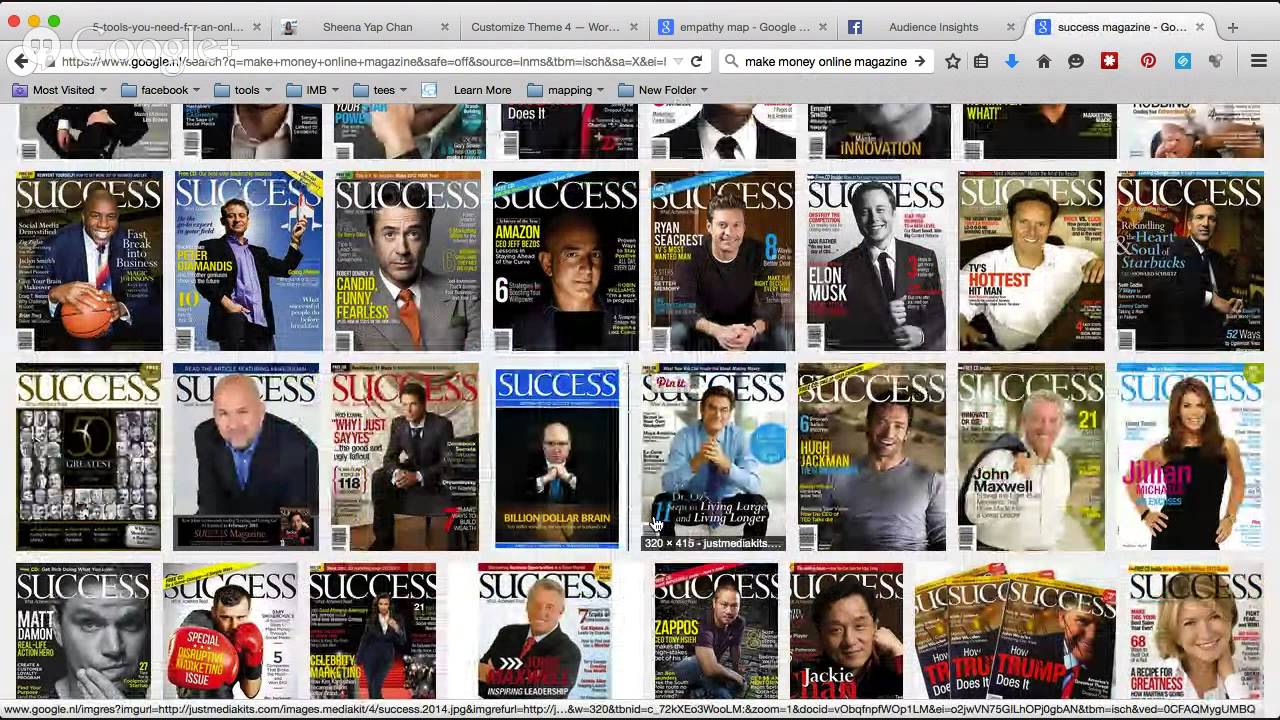
Task: Click the Pinterest toolbar icon
Action: click(x=1148, y=61)
